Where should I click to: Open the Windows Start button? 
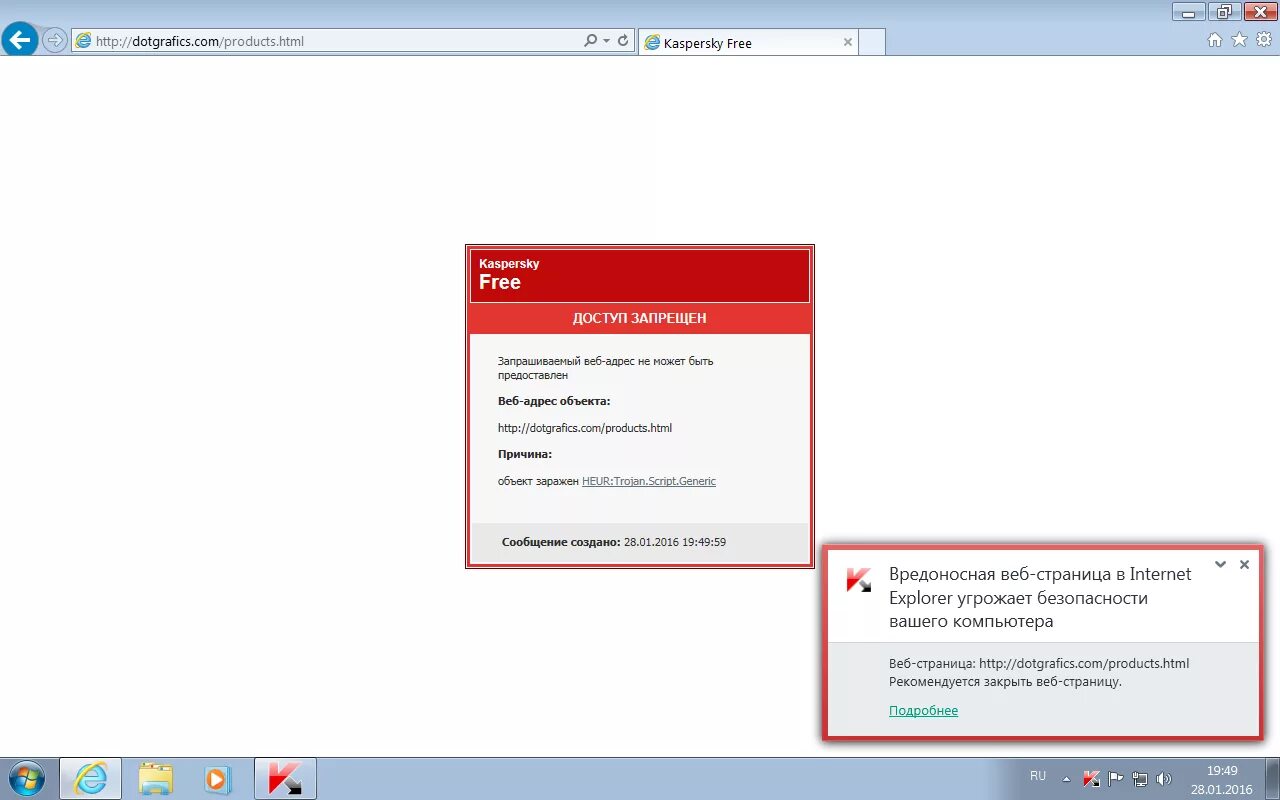[x=27, y=778]
